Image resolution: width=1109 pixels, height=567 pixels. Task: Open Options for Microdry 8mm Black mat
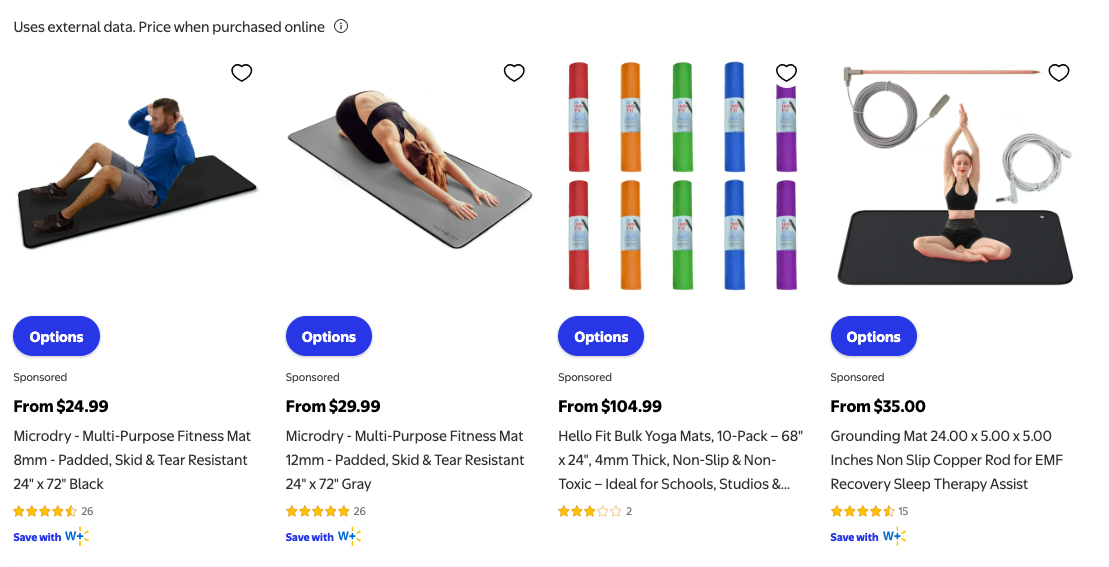[x=56, y=337]
